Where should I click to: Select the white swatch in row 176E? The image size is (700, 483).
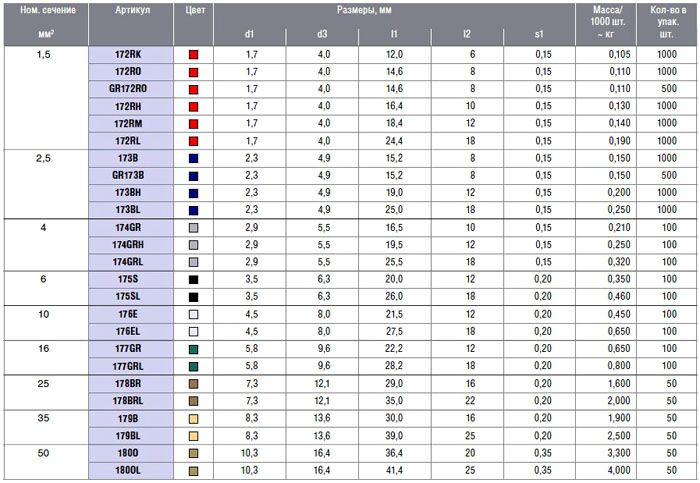tap(194, 314)
